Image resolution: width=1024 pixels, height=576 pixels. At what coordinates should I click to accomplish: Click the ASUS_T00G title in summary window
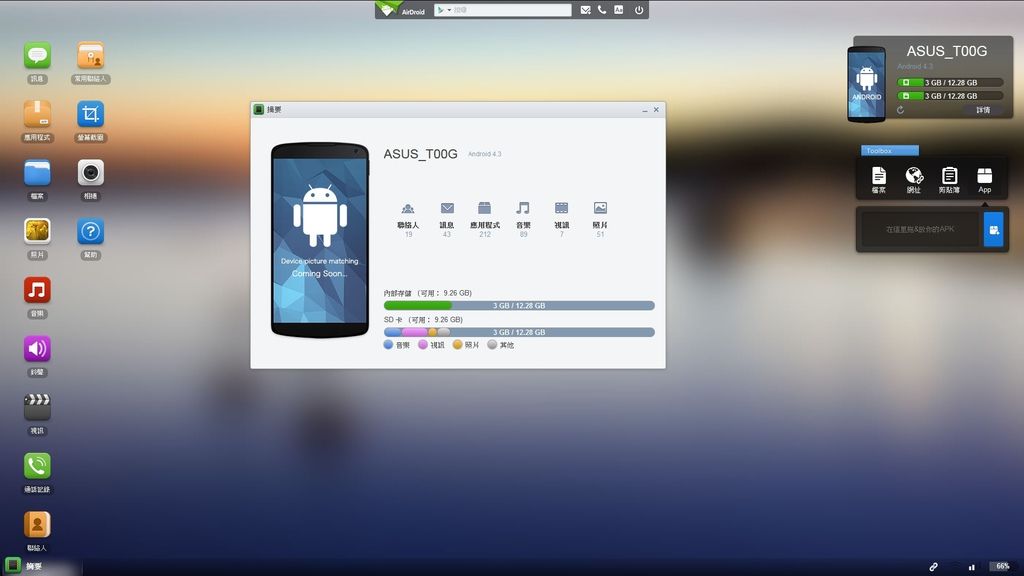point(421,154)
